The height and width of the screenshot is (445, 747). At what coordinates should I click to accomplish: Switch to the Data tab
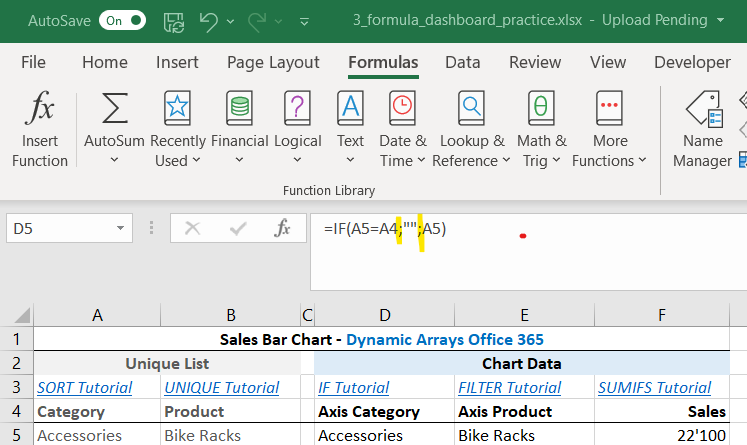[x=463, y=62]
